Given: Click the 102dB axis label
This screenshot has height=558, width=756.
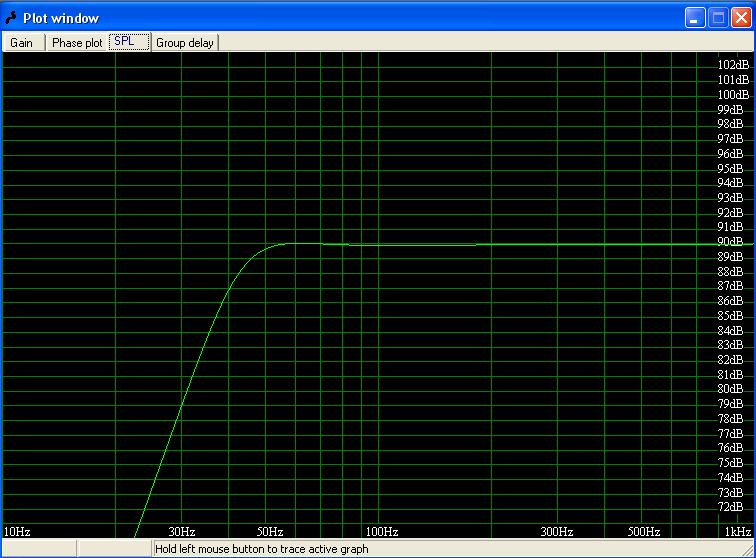Looking at the screenshot, I should pyautogui.click(x=733, y=65).
